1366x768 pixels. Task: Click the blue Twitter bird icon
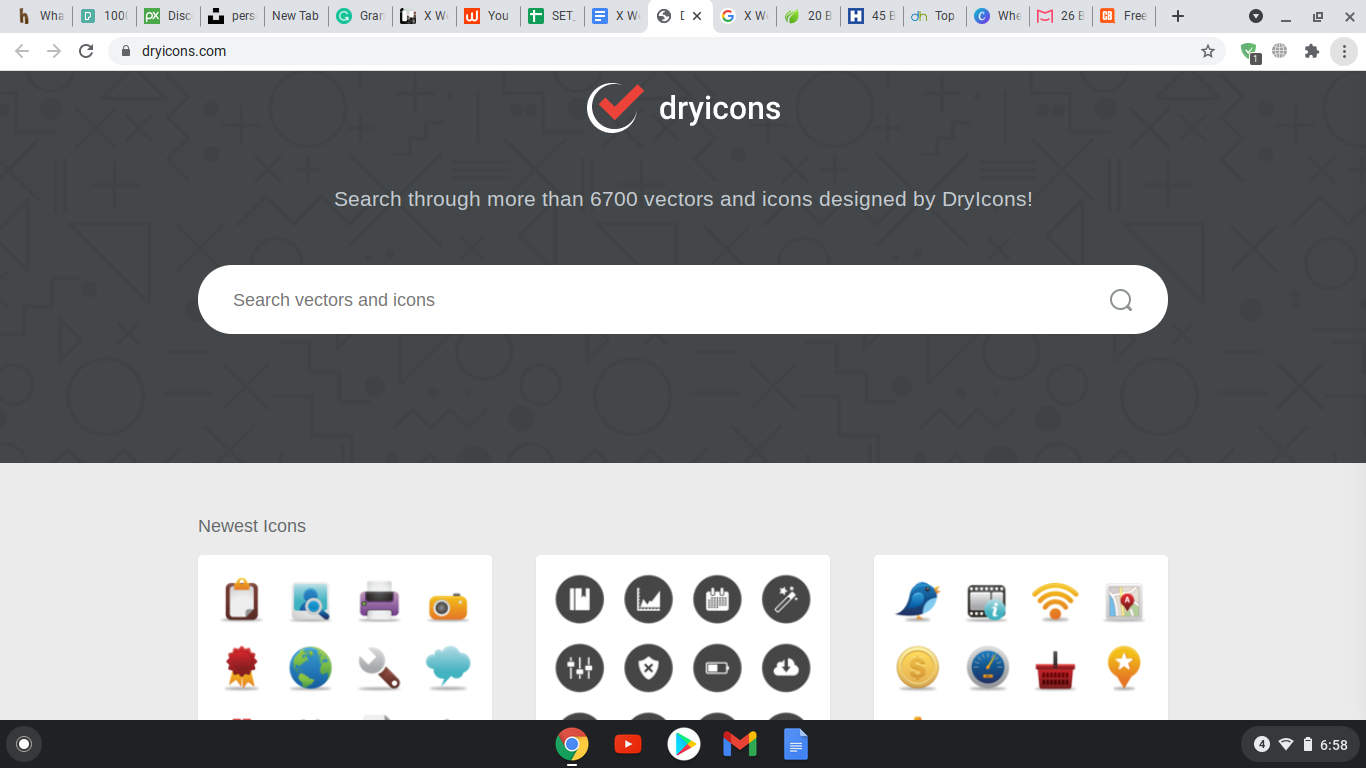click(x=918, y=600)
